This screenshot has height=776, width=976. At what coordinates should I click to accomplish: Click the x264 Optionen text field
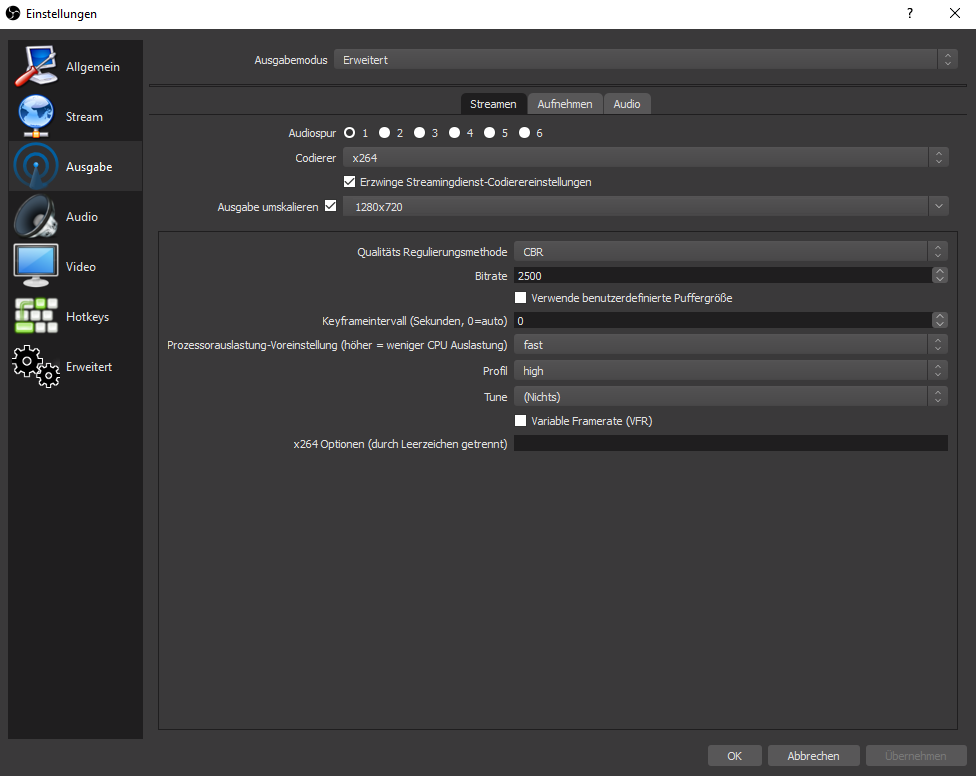coord(731,443)
